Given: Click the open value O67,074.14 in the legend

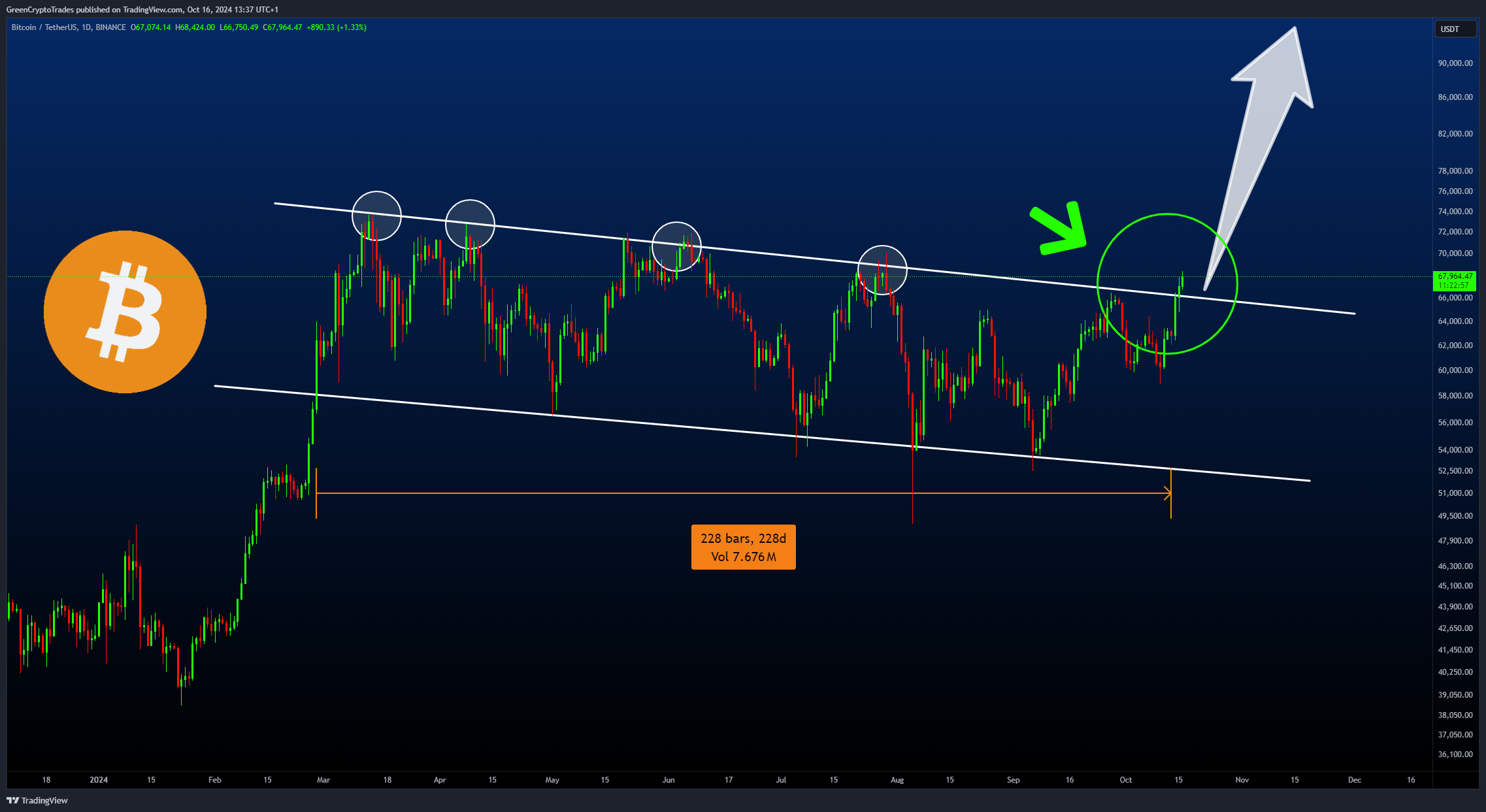Looking at the screenshot, I should (150, 27).
